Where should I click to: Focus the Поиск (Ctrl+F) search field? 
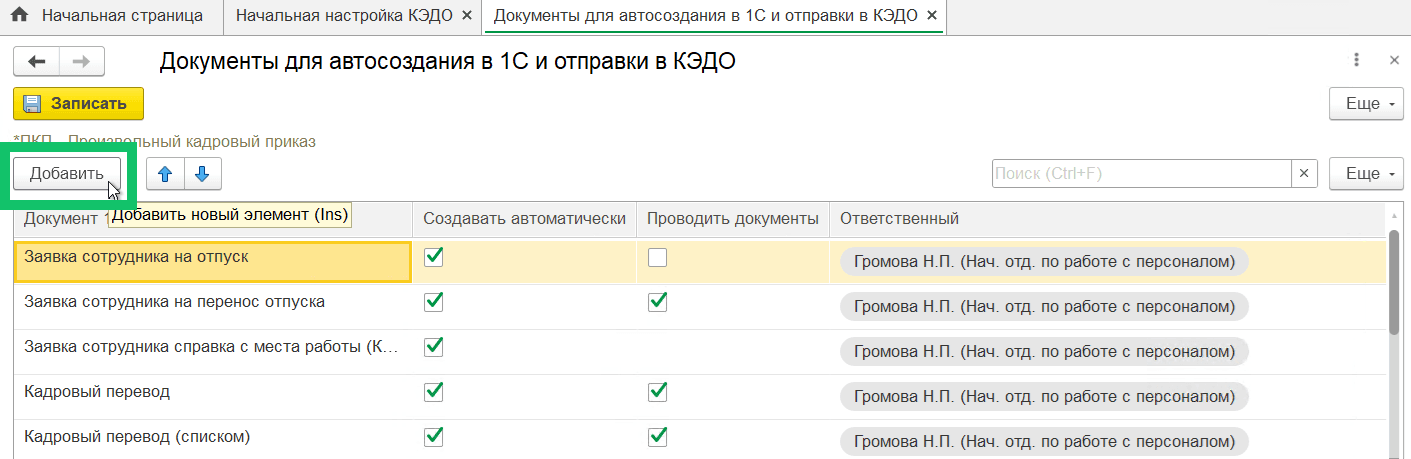pos(1140,174)
